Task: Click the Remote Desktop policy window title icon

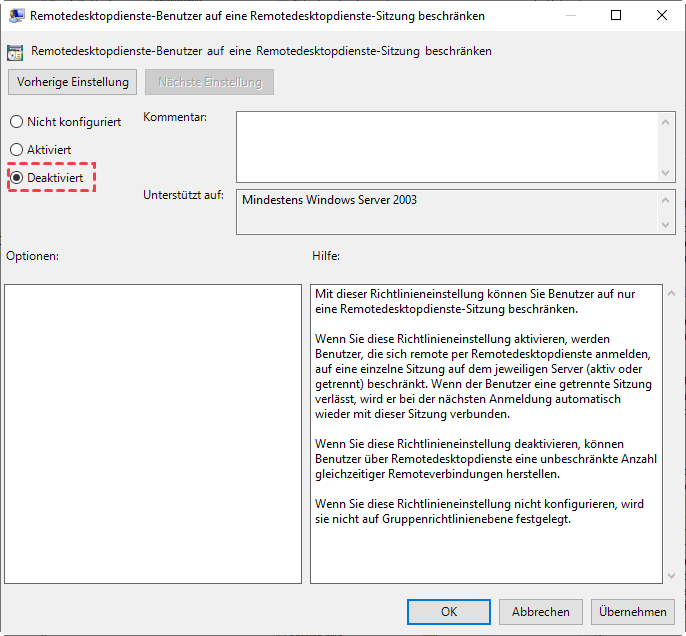Action: pos(17,16)
